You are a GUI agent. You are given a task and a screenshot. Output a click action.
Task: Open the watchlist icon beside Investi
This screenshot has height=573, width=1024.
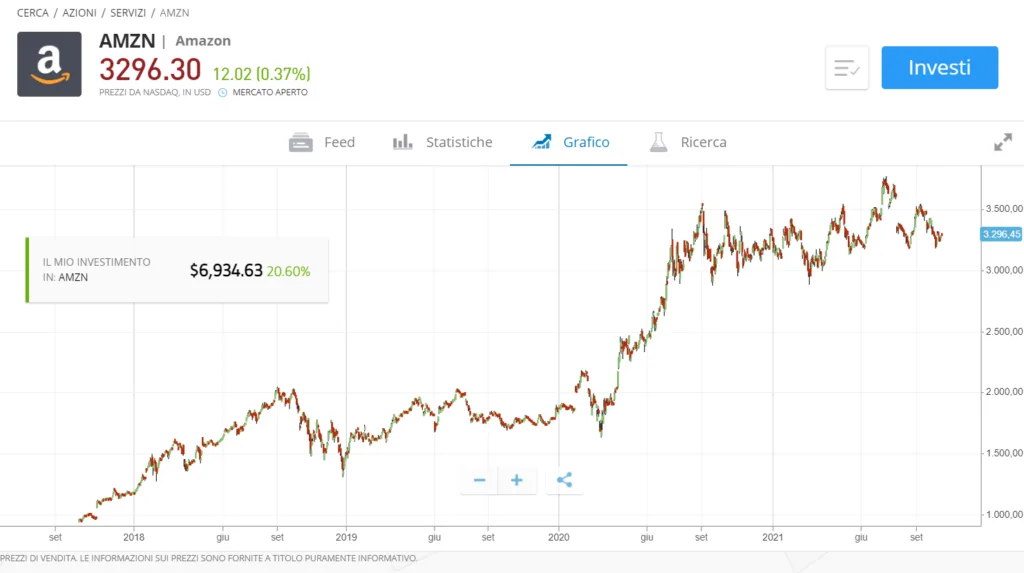tap(846, 67)
